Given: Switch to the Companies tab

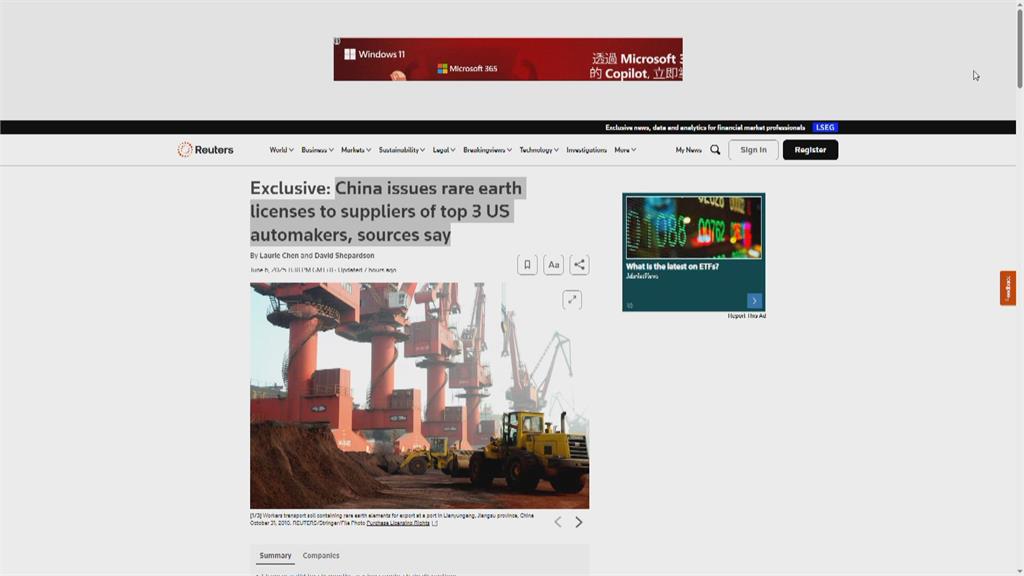Looking at the screenshot, I should tap(321, 556).
